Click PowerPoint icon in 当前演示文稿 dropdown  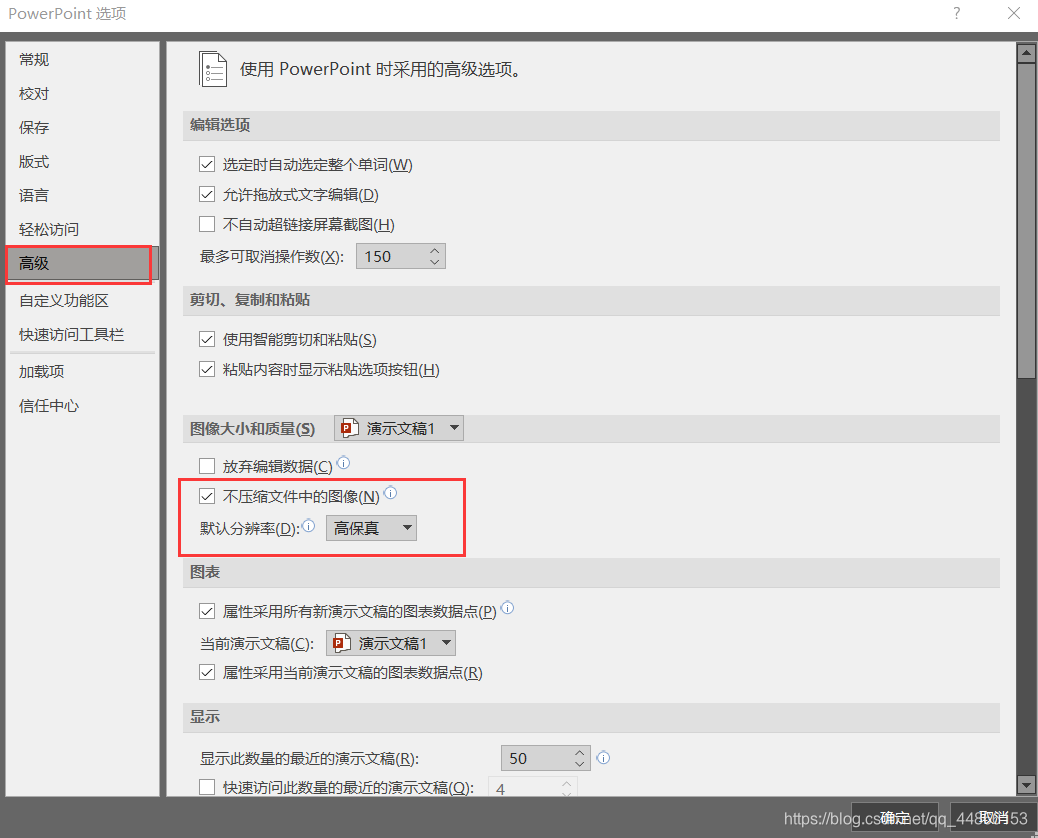(x=342, y=643)
